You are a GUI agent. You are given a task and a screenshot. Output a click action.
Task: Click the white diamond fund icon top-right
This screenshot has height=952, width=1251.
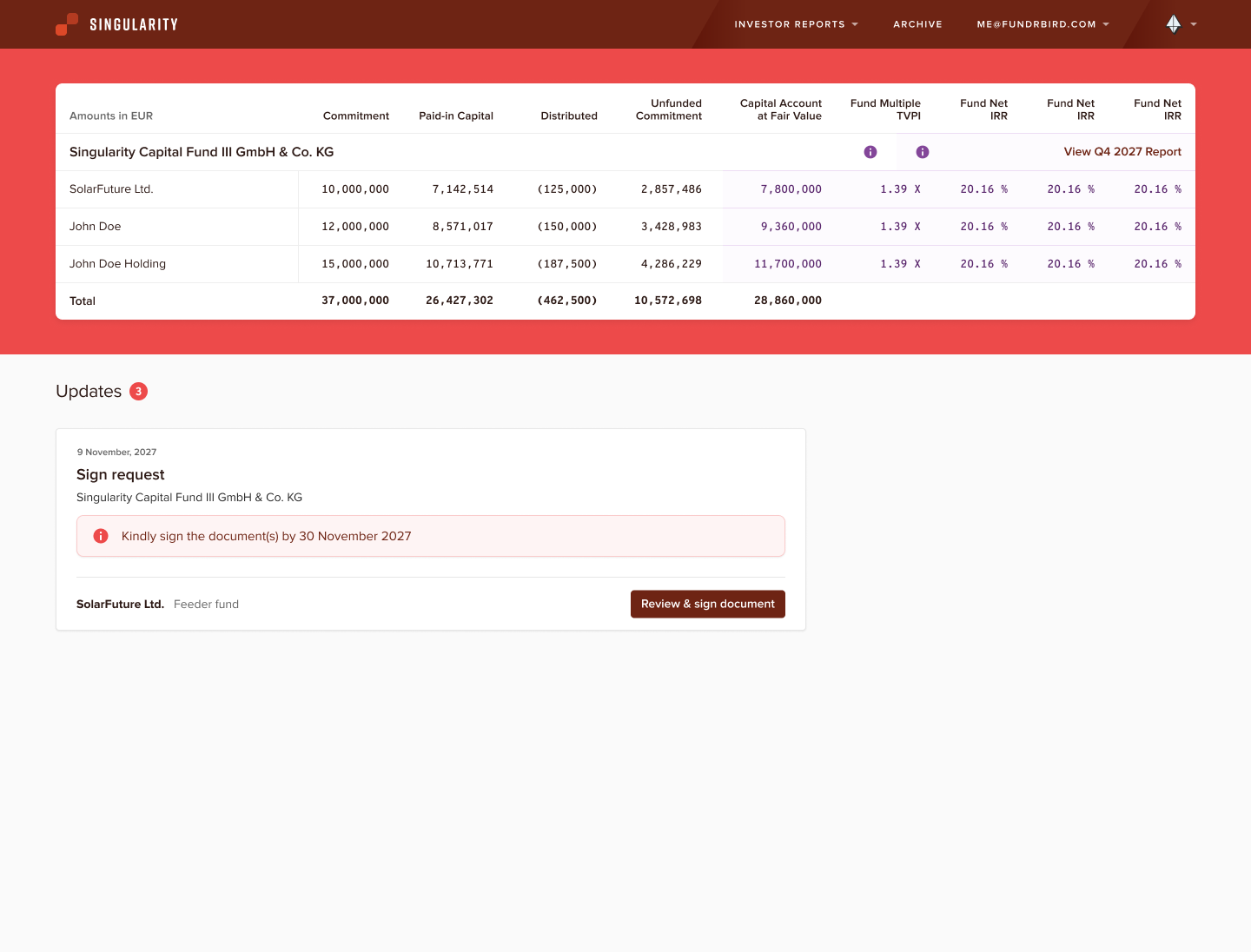click(x=1173, y=24)
